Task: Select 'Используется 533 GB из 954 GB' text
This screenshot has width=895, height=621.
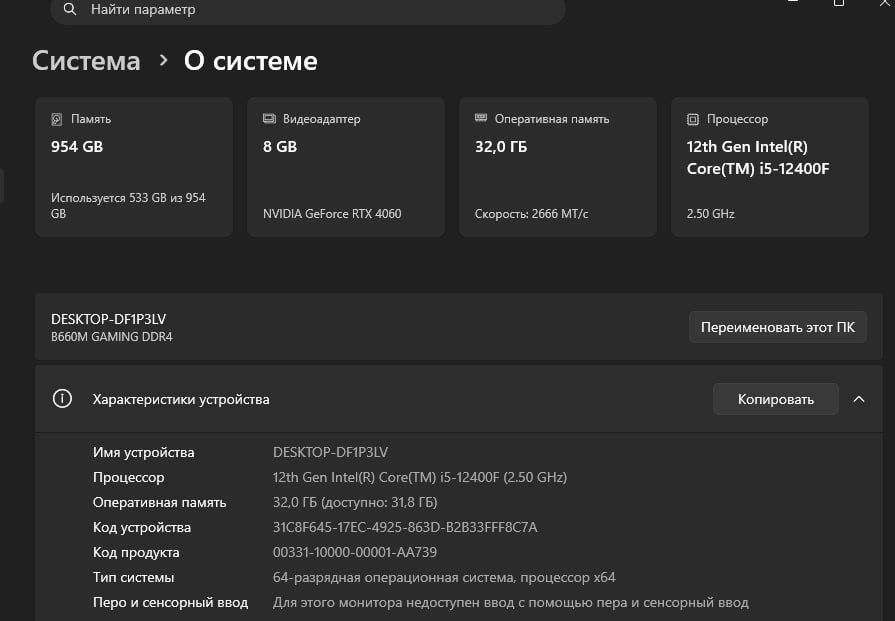Action: tap(128, 205)
